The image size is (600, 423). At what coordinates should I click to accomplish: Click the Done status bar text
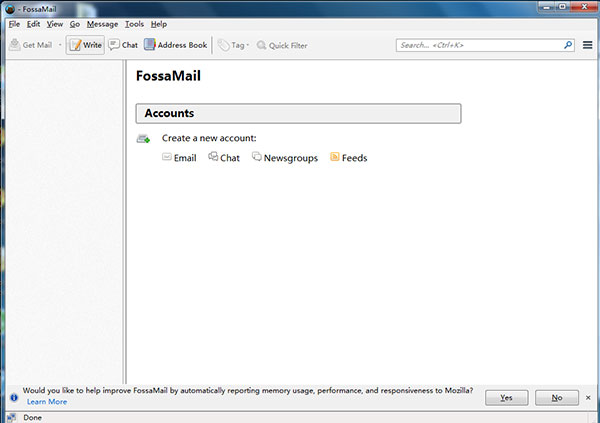tap(33, 418)
